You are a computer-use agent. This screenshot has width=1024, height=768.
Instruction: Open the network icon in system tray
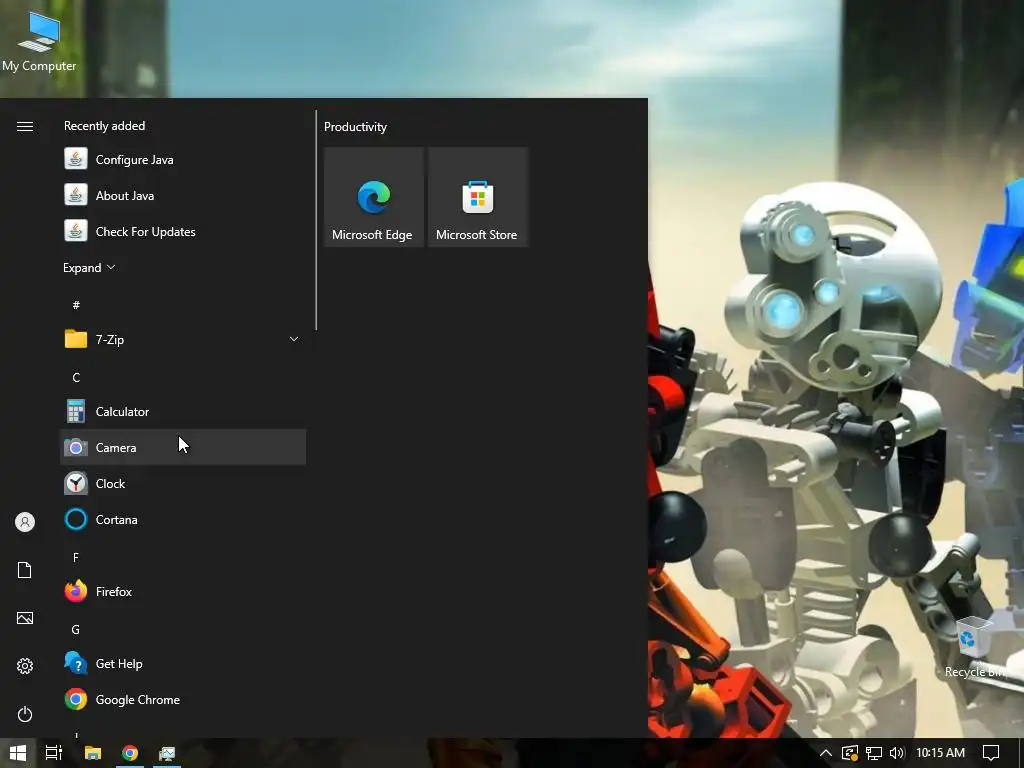[x=874, y=753]
